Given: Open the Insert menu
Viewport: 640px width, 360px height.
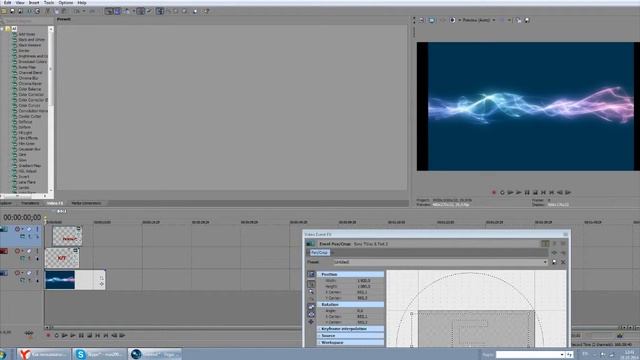Looking at the screenshot, I should tap(34, 2).
